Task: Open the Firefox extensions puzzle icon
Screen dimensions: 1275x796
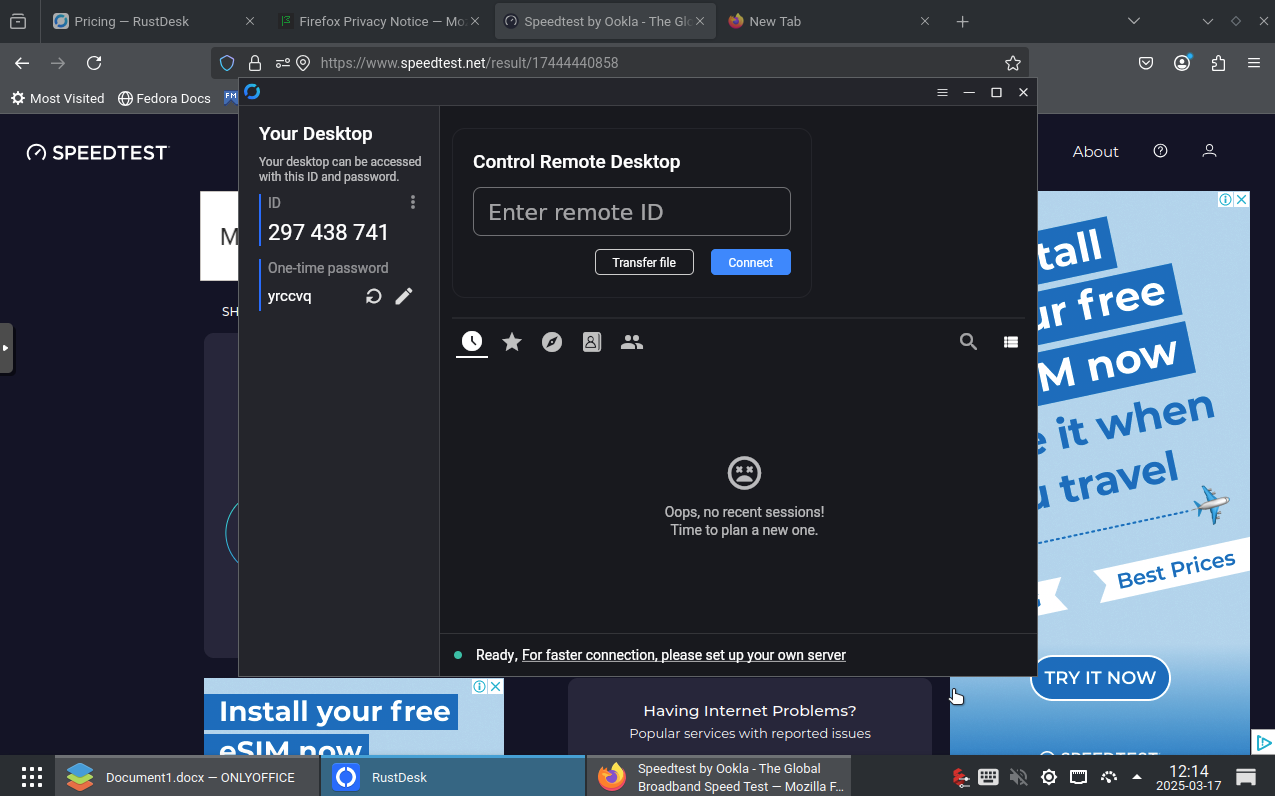Action: tap(1218, 63)
